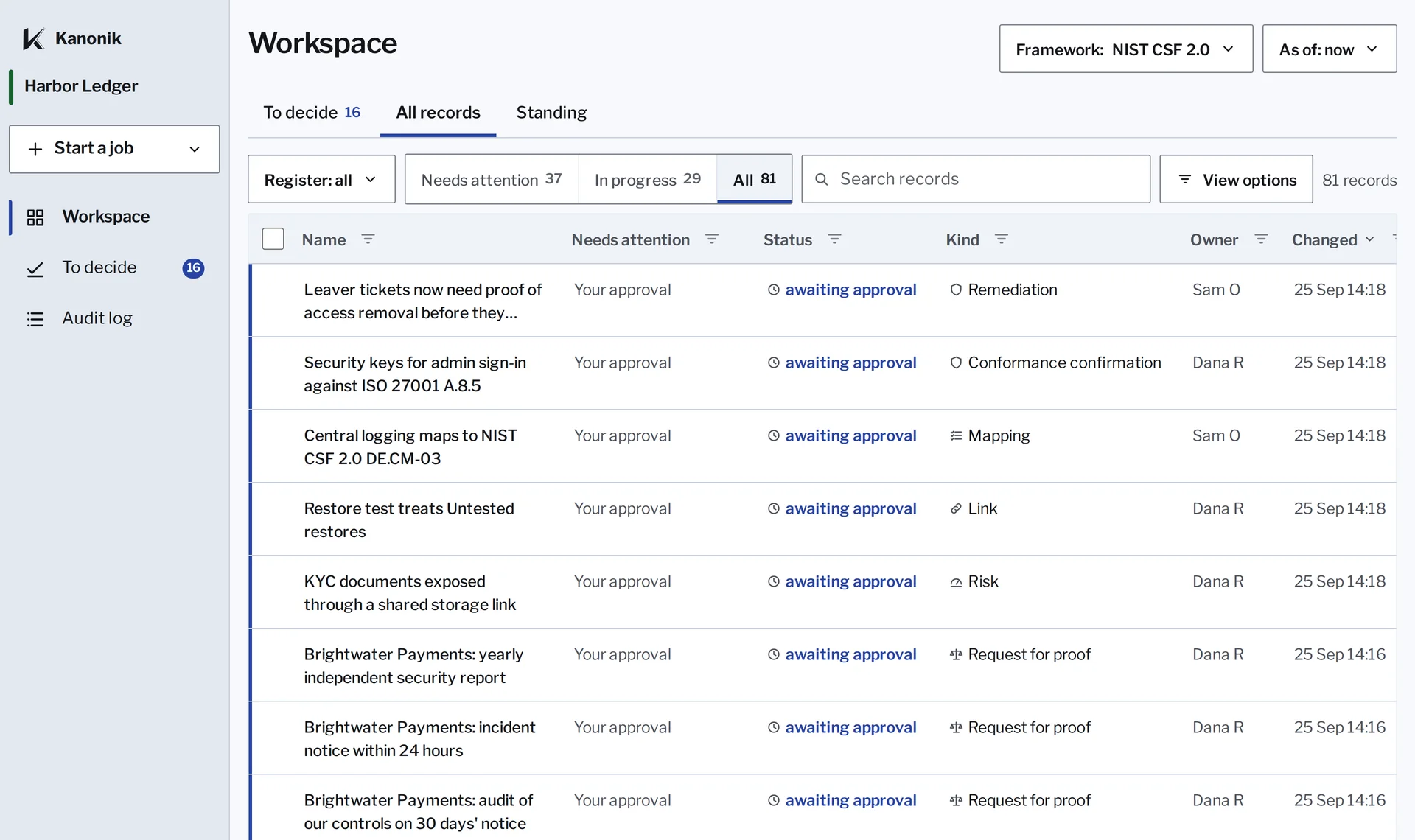
Task: Open the Restore test treats Untested restores record
Action: point(409,519)
